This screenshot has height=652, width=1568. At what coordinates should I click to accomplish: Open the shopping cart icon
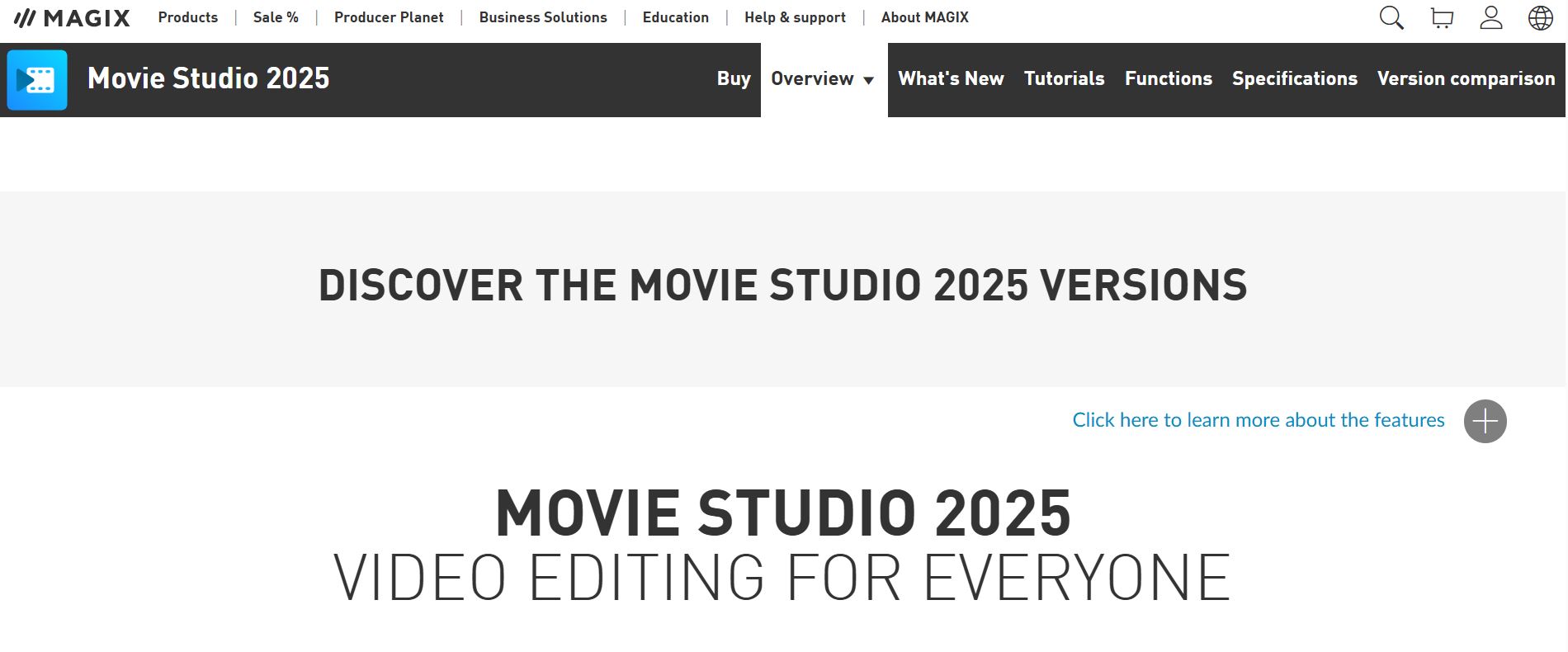point(1442,18)
